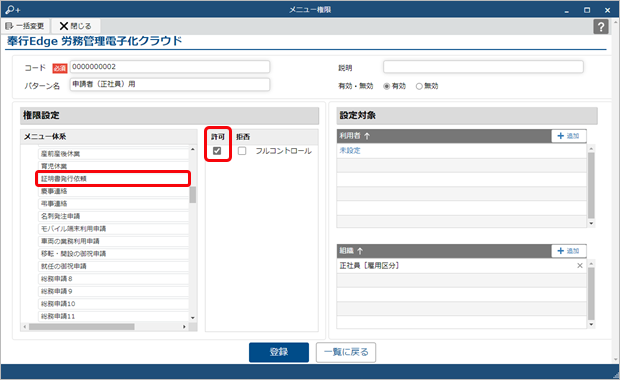Click the menu tree vertical scrollbar thumb

click(193, 195)
